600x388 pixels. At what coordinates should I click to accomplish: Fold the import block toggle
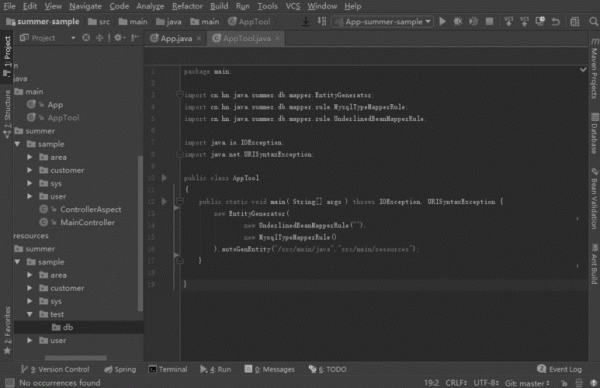point(179,95)
